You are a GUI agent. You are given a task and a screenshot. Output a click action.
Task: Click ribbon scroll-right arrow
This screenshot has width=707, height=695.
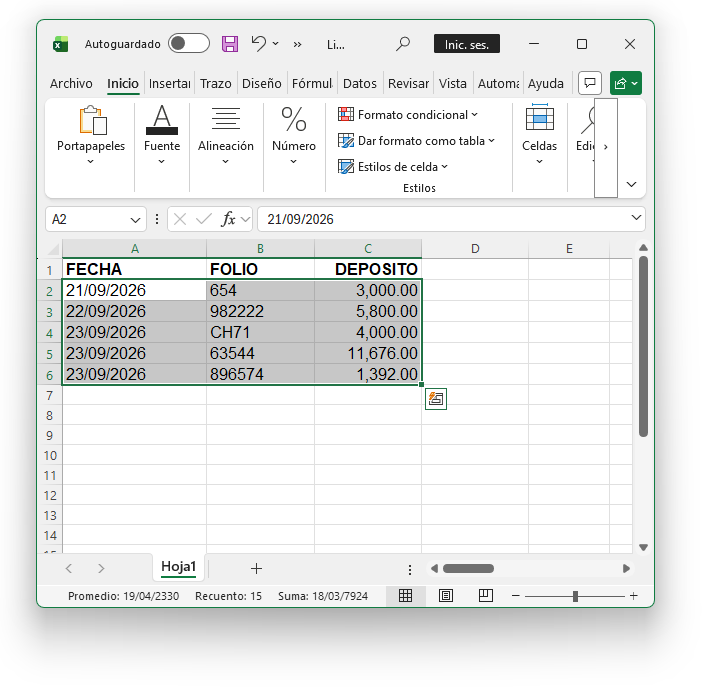click(606, 147)
